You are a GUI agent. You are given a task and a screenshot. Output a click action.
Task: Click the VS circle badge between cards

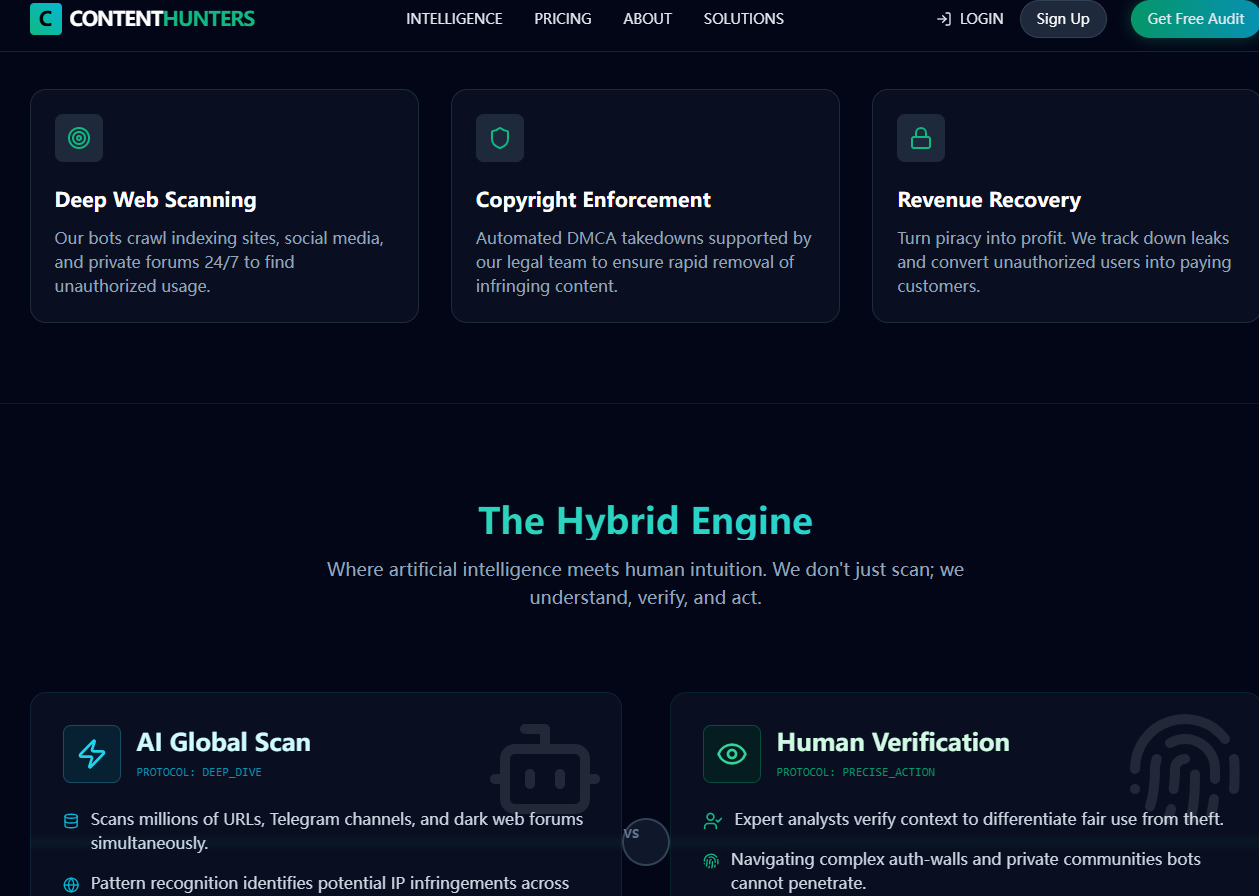[645, 841]
